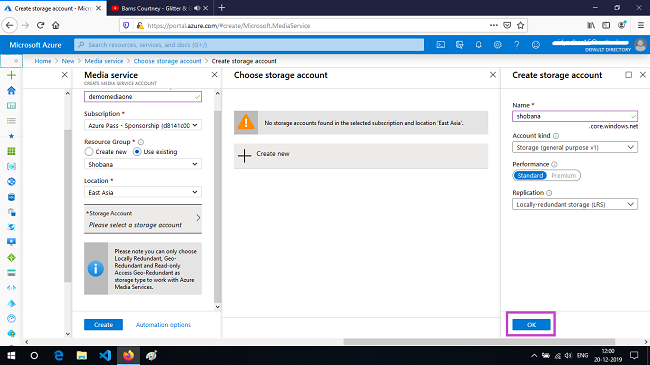Reload the page in Firefox
Image resolution: width=650 pixels, height=365 pixels.
40,25
